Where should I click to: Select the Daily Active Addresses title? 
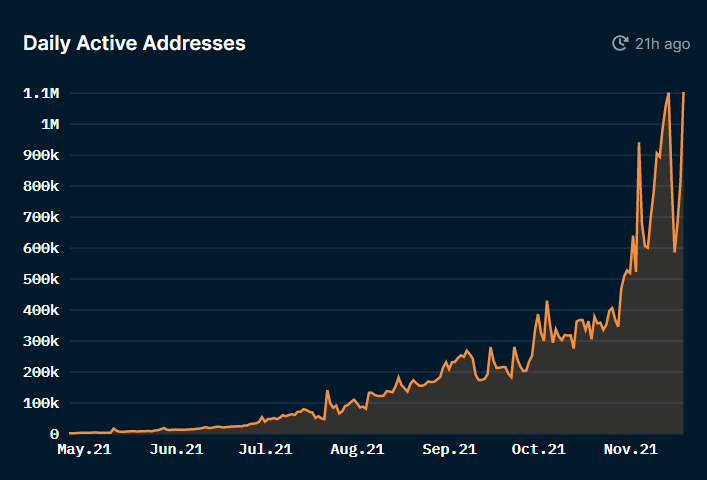click(x=134, y=43)
